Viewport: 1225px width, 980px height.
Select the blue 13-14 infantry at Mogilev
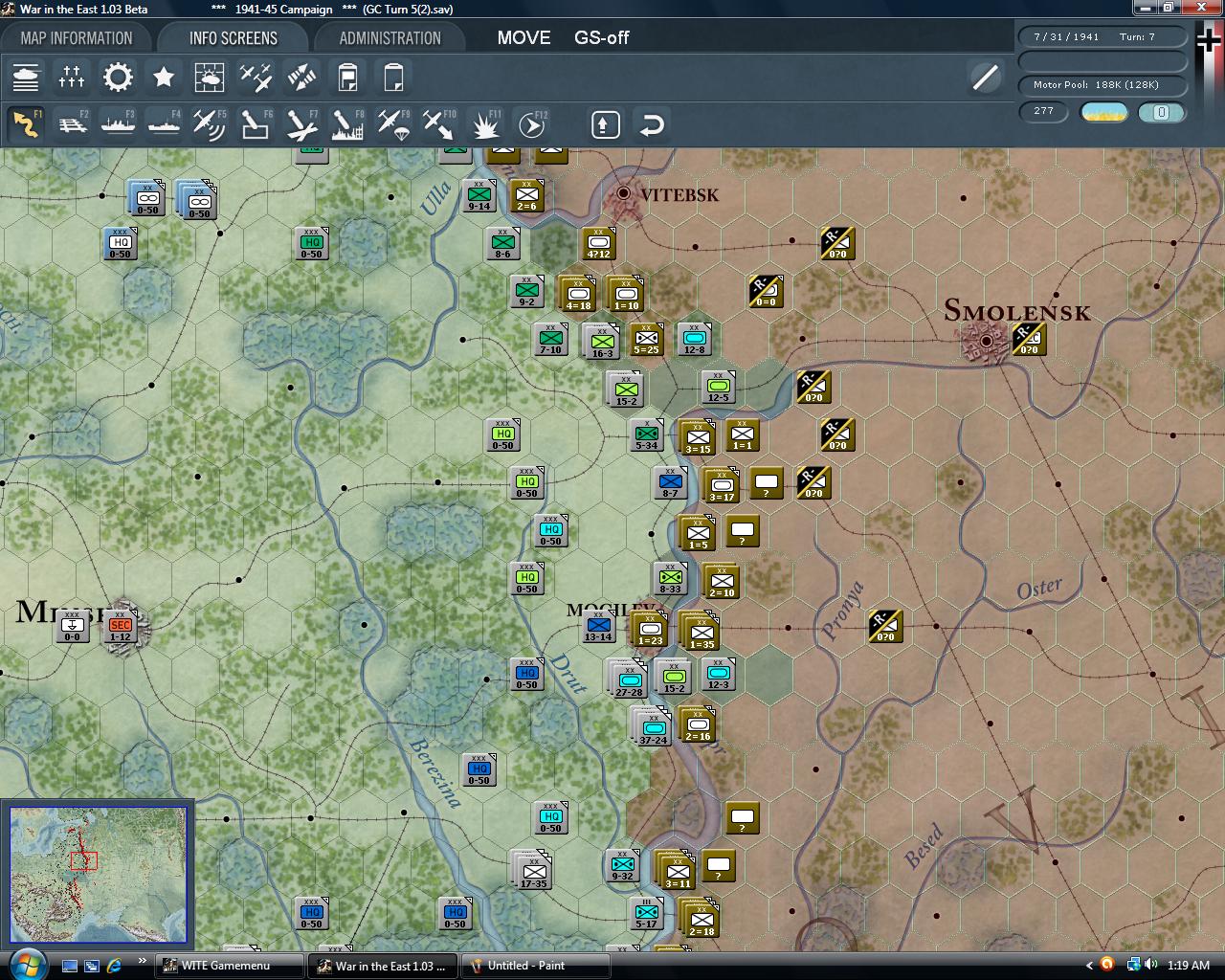598,627
